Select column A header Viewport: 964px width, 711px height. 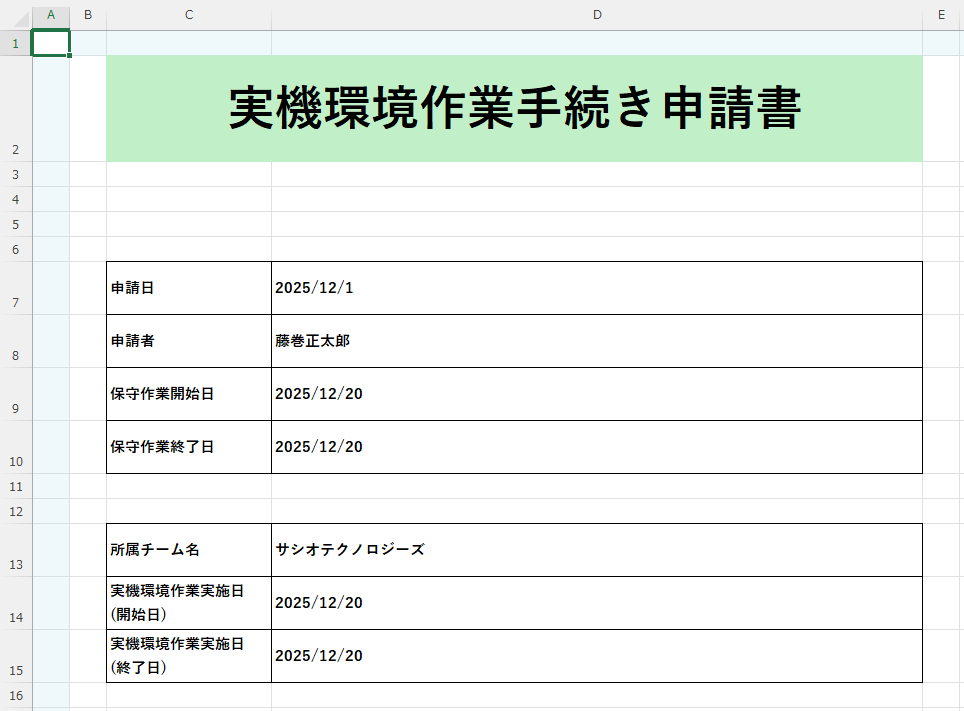pos(51,15)
